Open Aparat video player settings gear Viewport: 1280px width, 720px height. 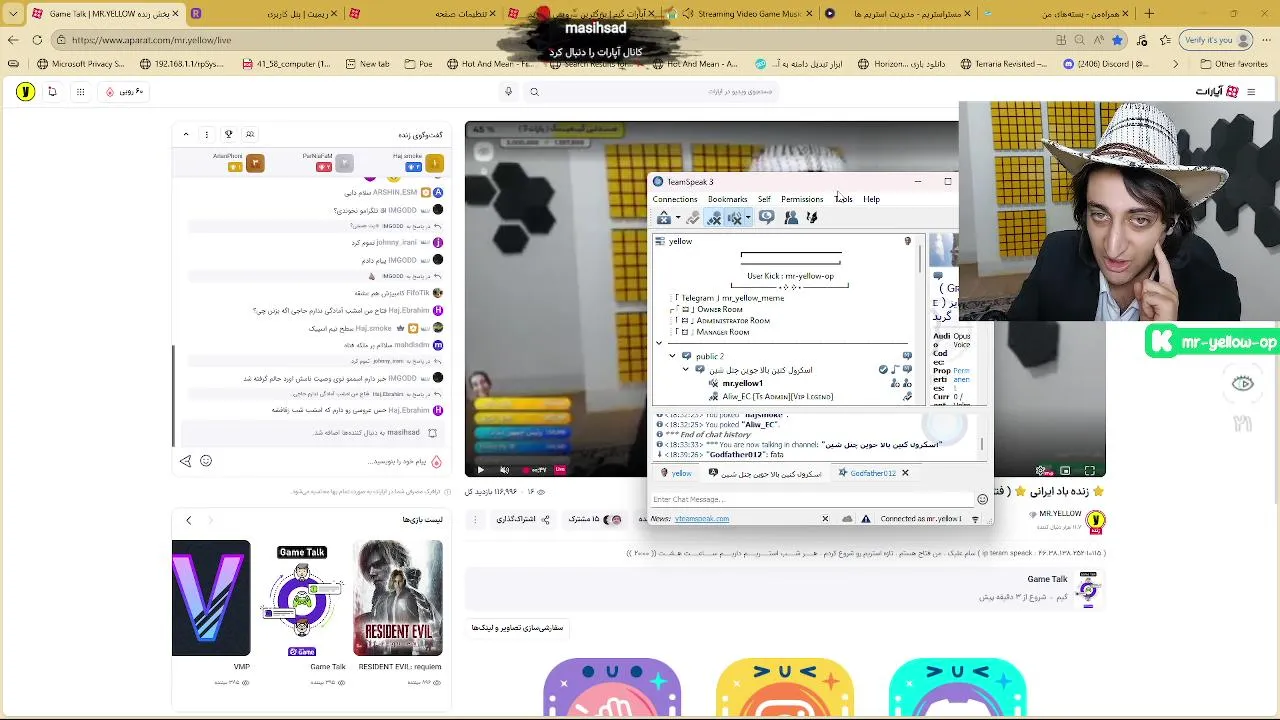1041,471
